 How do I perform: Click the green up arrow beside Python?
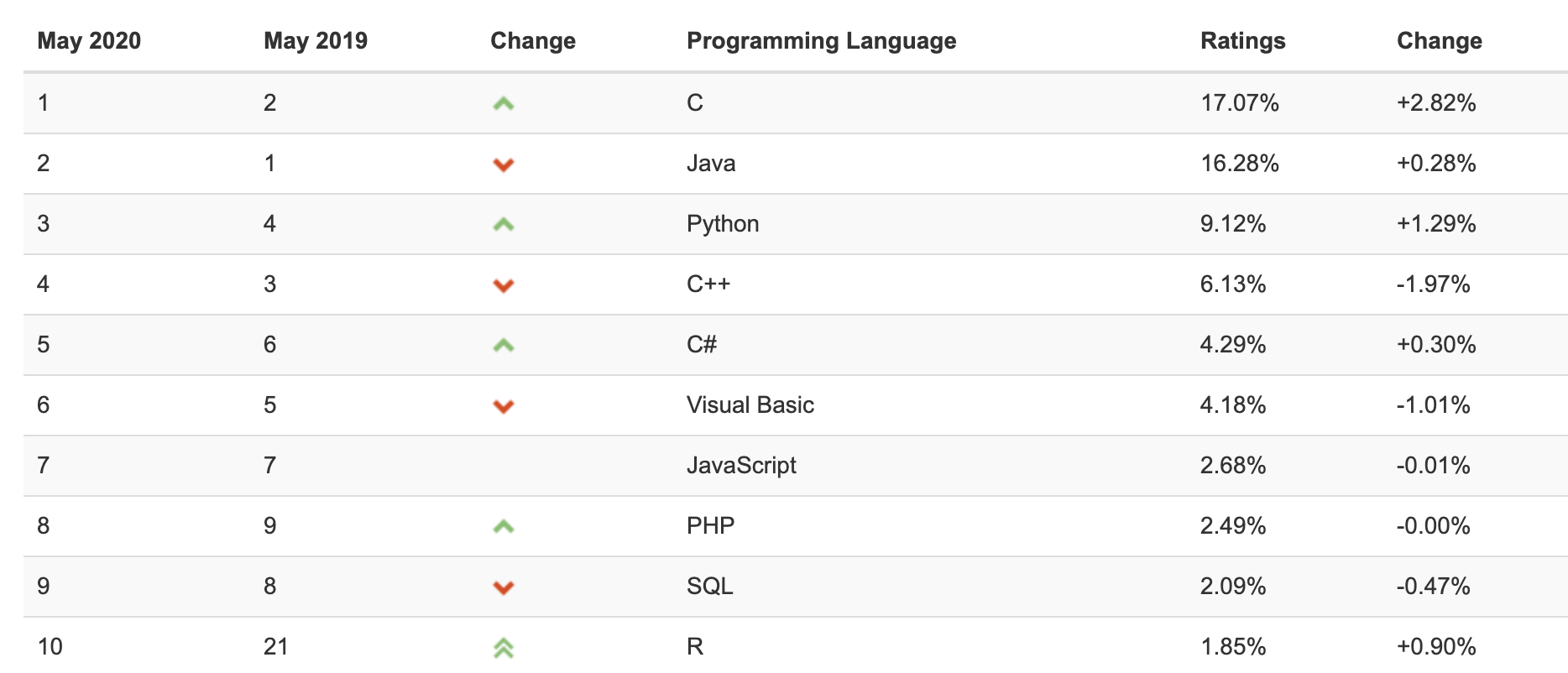pos(503,225)
